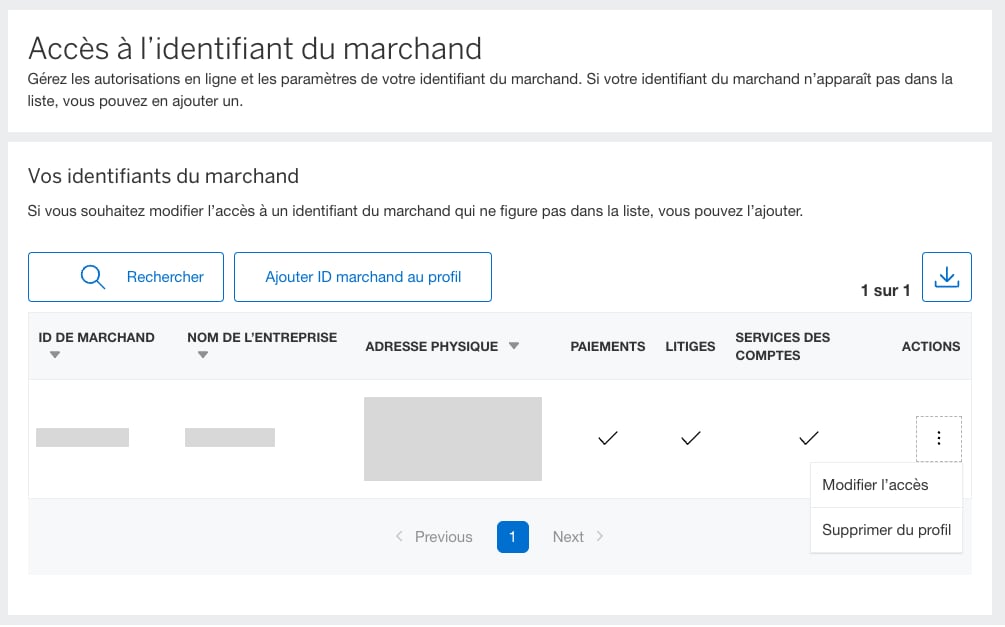Click Ajouter ID marchand au profil
1005x627 pixels.
point(362,277)
